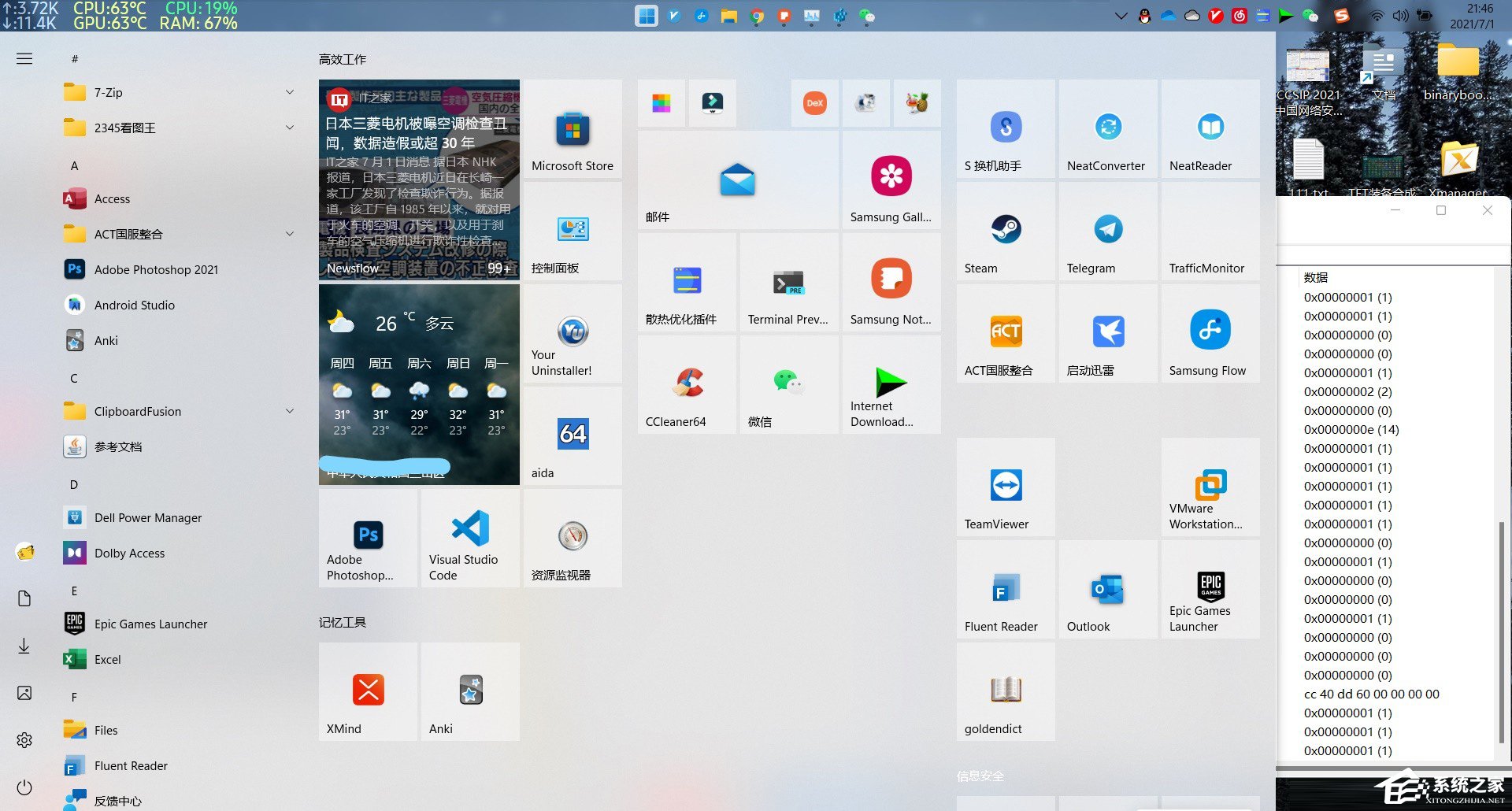Open Visual Studio Code tile
1512x811 pixels.
click(469, 538)
